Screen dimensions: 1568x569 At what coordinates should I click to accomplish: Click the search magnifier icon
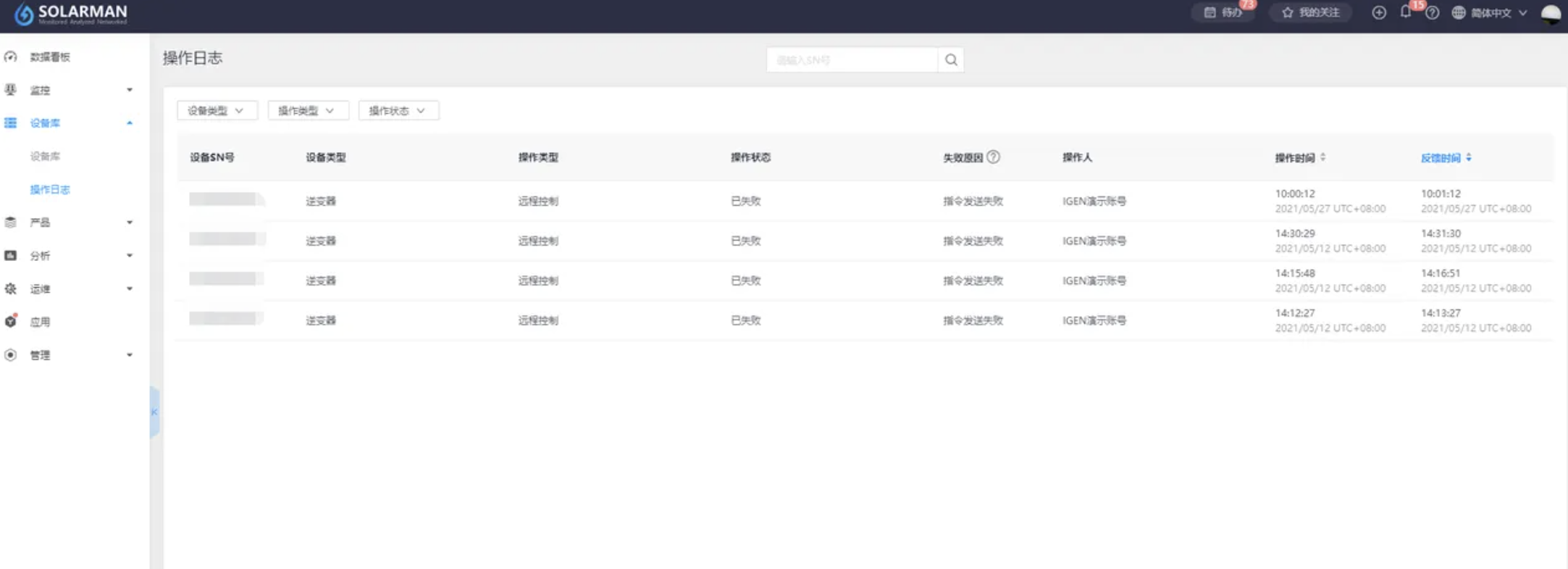point(951,60)
